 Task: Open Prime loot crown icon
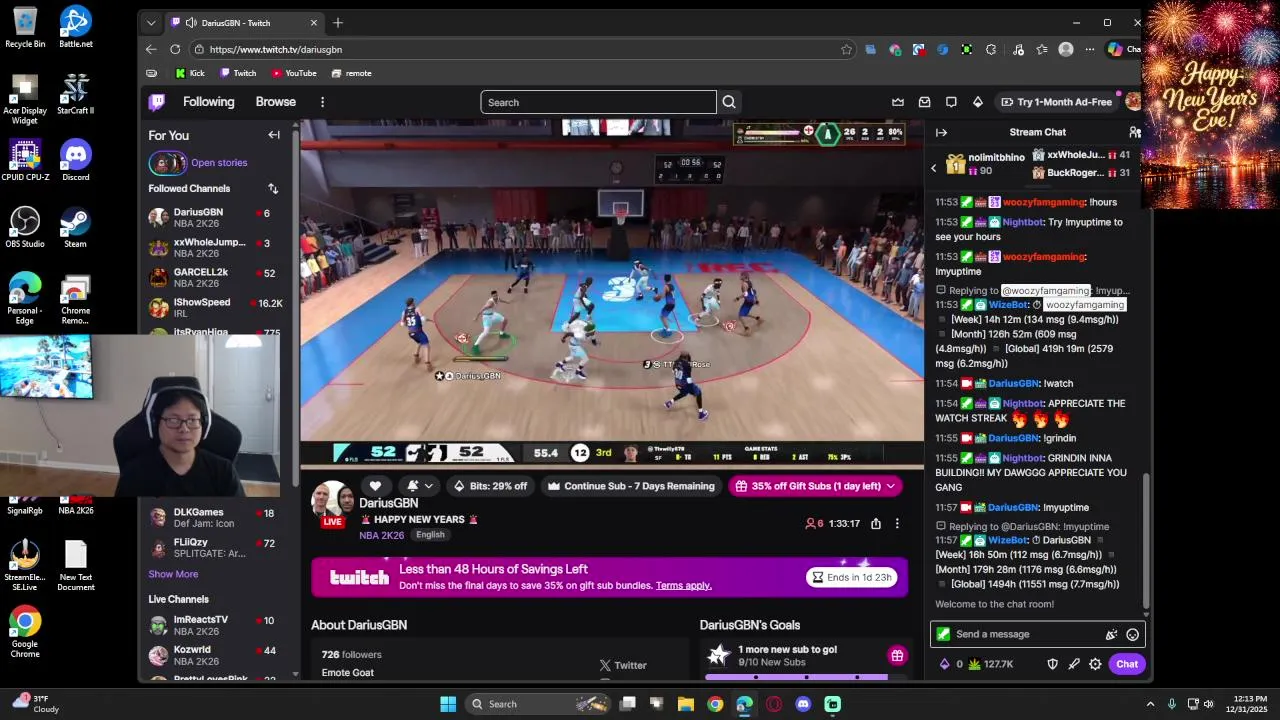898,102
